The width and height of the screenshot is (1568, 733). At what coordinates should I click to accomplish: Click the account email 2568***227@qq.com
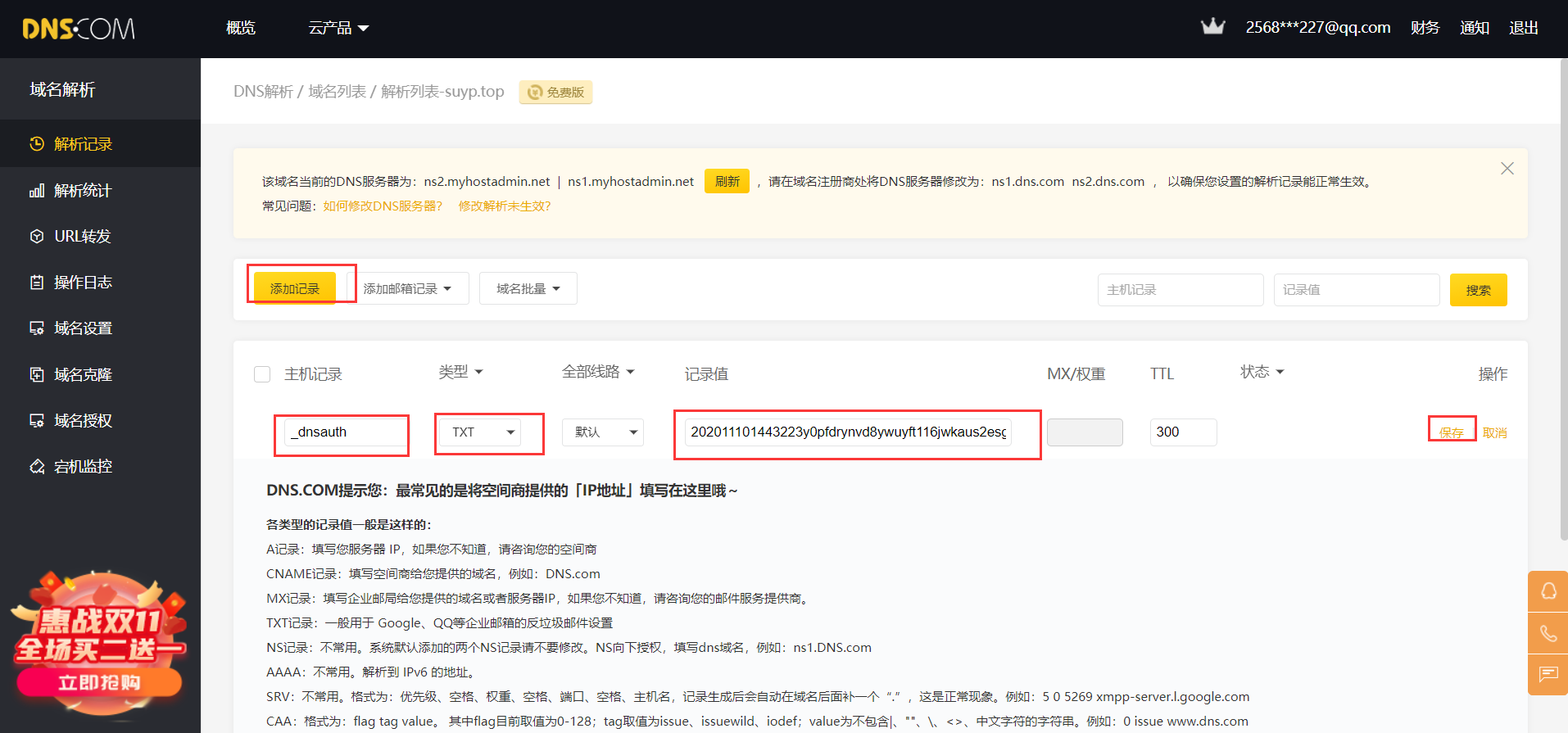point(1318,28)
